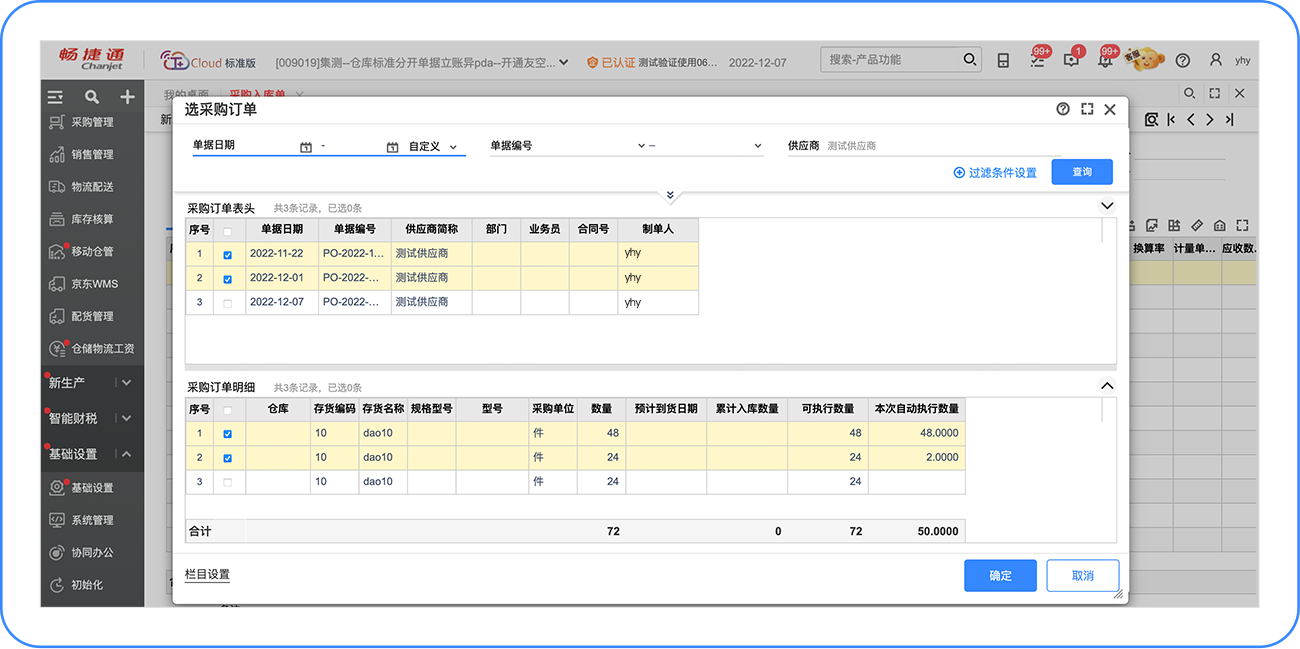Screen dimensions: 1300x649
Task: Check the 2022-12-07 purchase order row
Action: pos(228,303)
